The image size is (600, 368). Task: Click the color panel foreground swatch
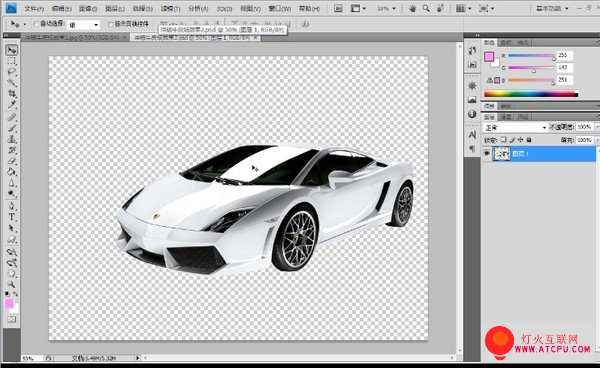point(489,57)
